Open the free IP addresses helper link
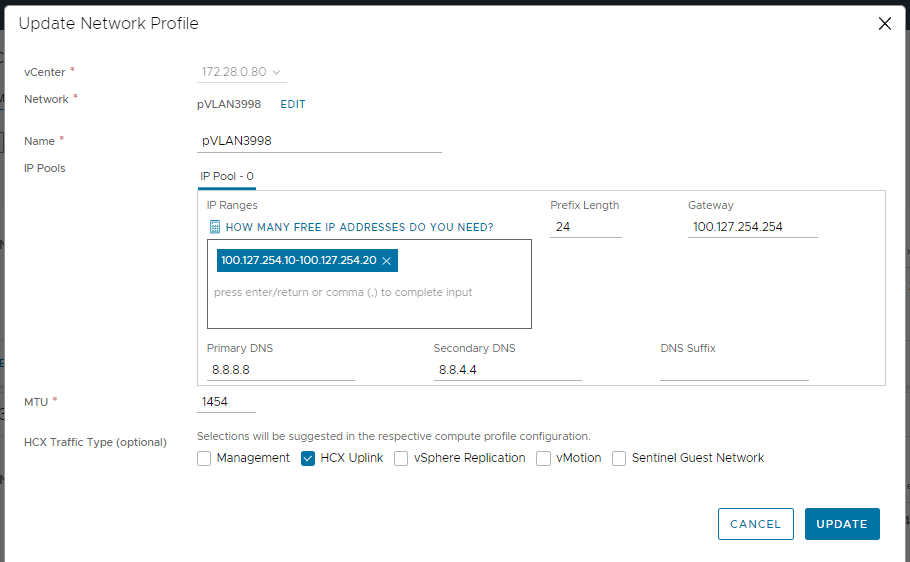The width and height of the screenshot is (910, 562). [359, 227]
